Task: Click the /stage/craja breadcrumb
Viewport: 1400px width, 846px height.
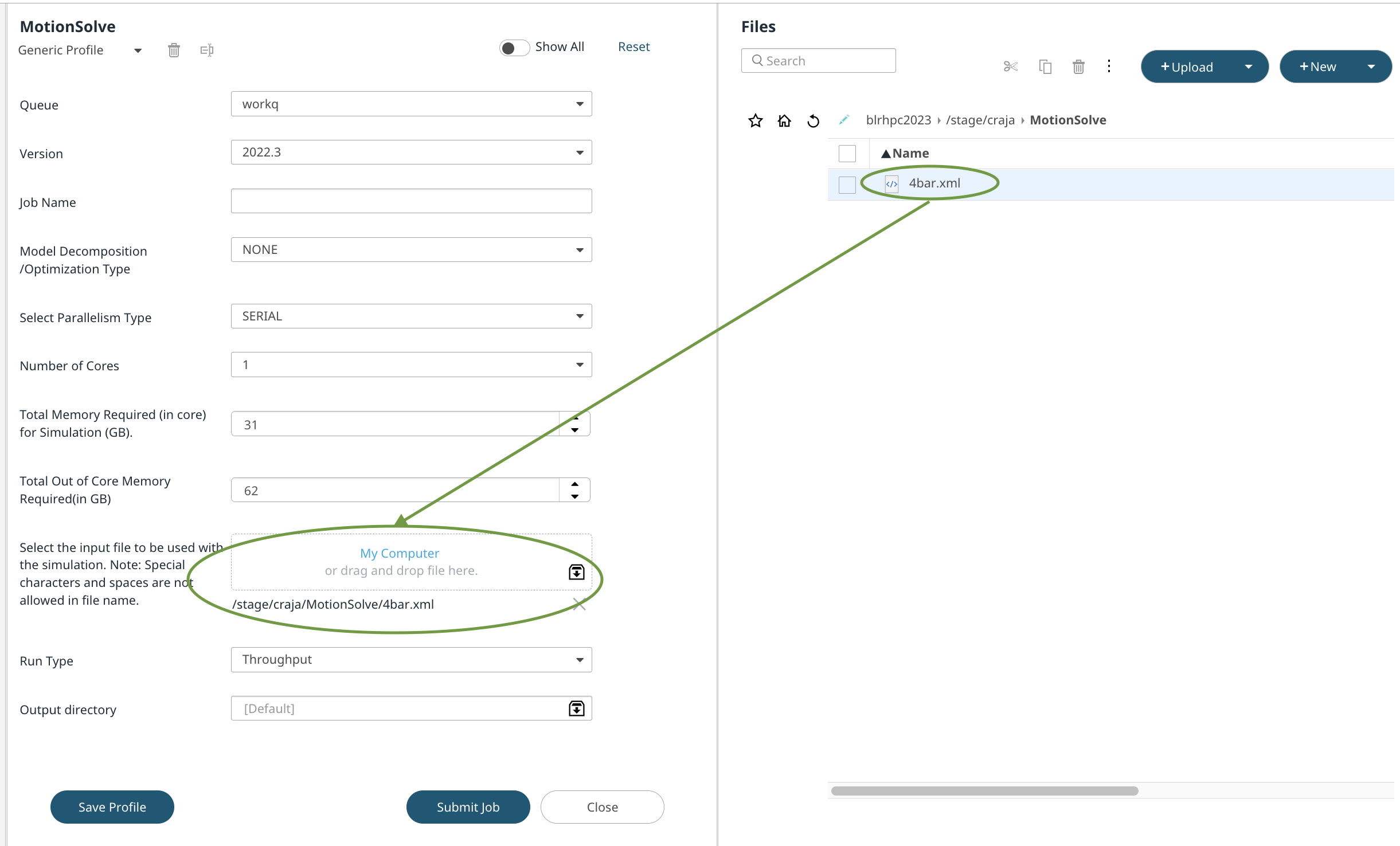Action: (980, 120)
